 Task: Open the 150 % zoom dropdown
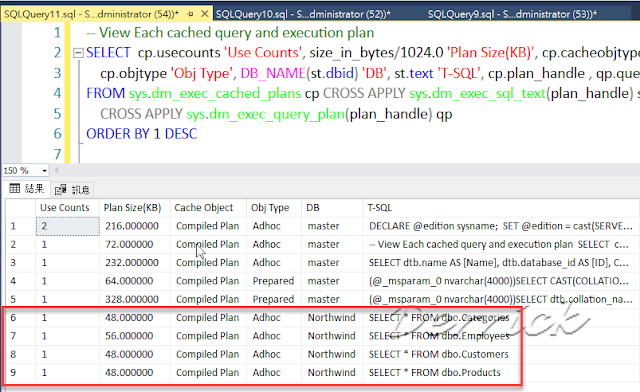pyautogui.click(x=44, y=170)
